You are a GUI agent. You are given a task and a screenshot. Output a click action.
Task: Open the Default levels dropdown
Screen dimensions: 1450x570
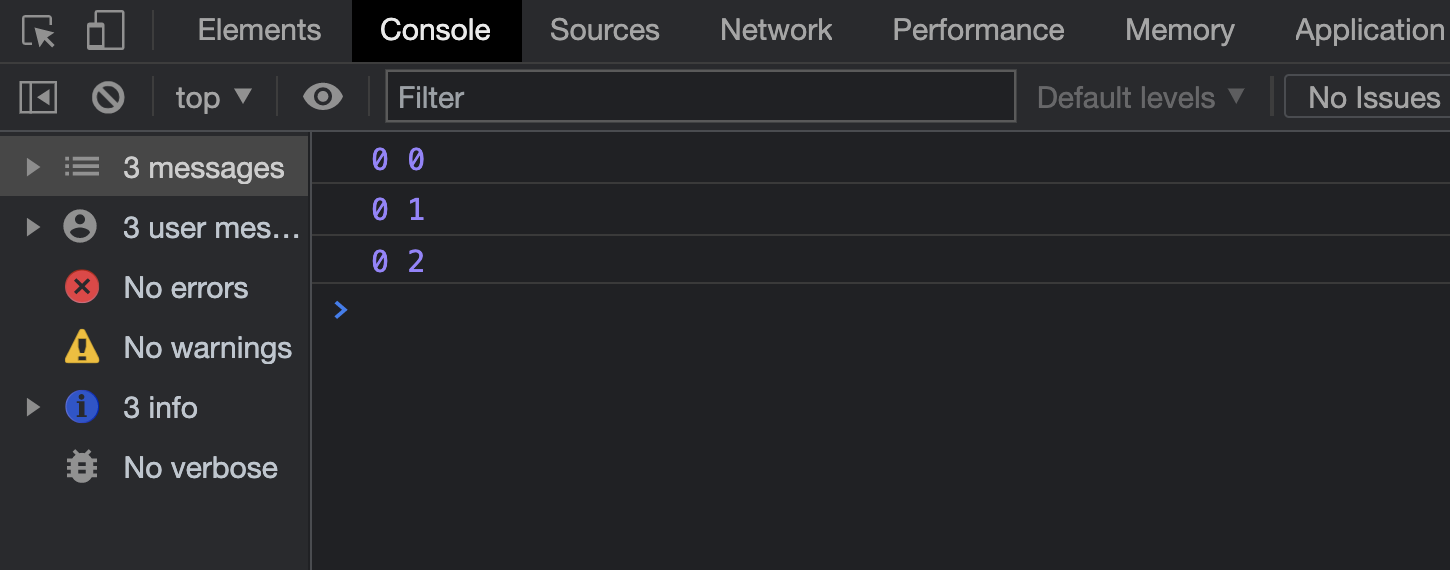click(x=1140, y=97)
